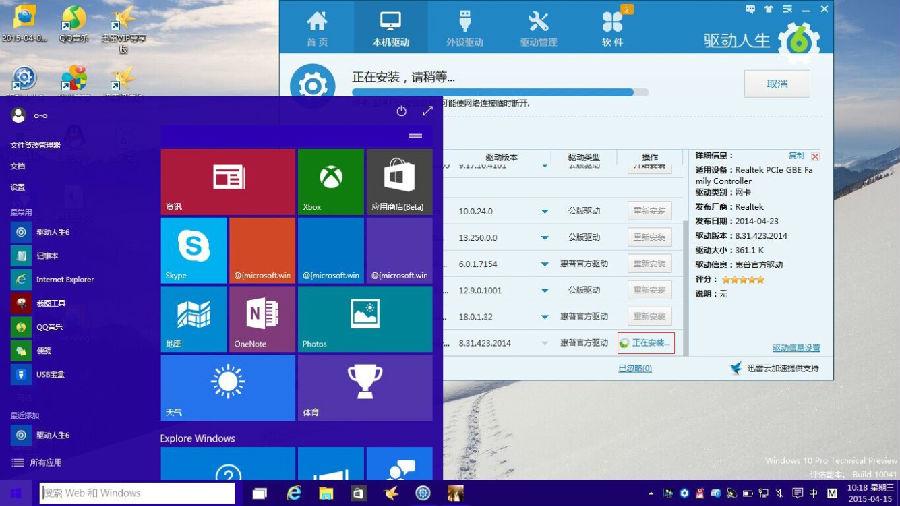This screenshot has width=900, height=506.
Task: Reinstall the 12.9.0.1001 driver
Action: [x=649, y=290]
